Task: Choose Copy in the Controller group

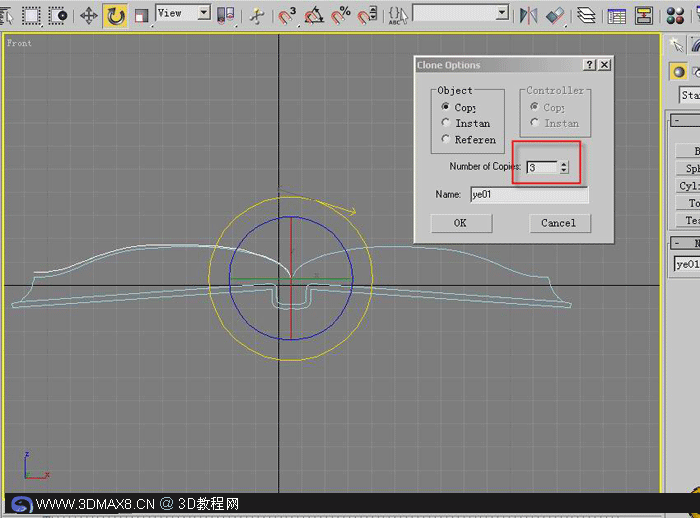Action: tap(534, 107)
